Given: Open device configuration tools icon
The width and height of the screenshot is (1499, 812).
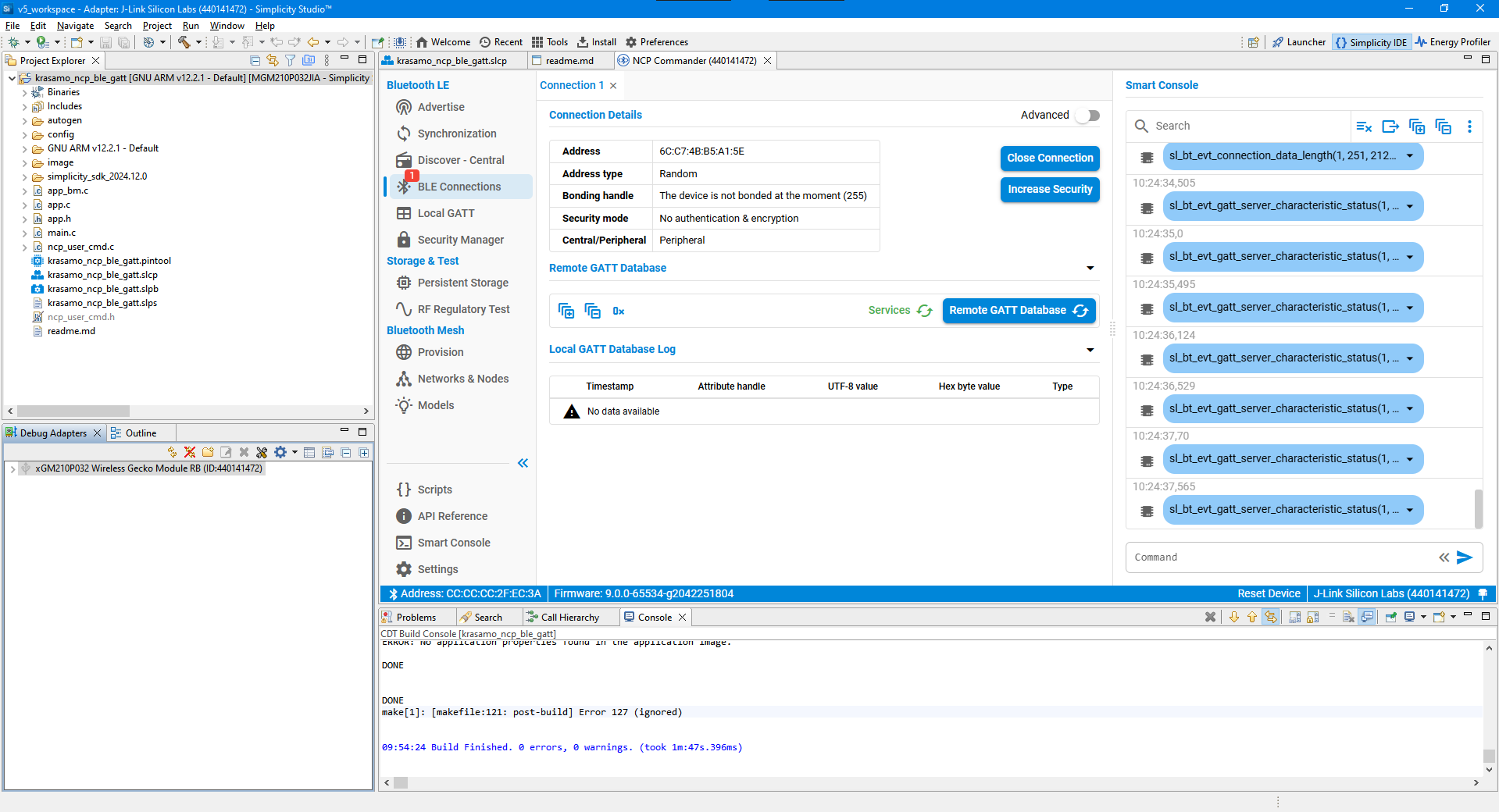Looking at the screenshot, I should (262, 452).
